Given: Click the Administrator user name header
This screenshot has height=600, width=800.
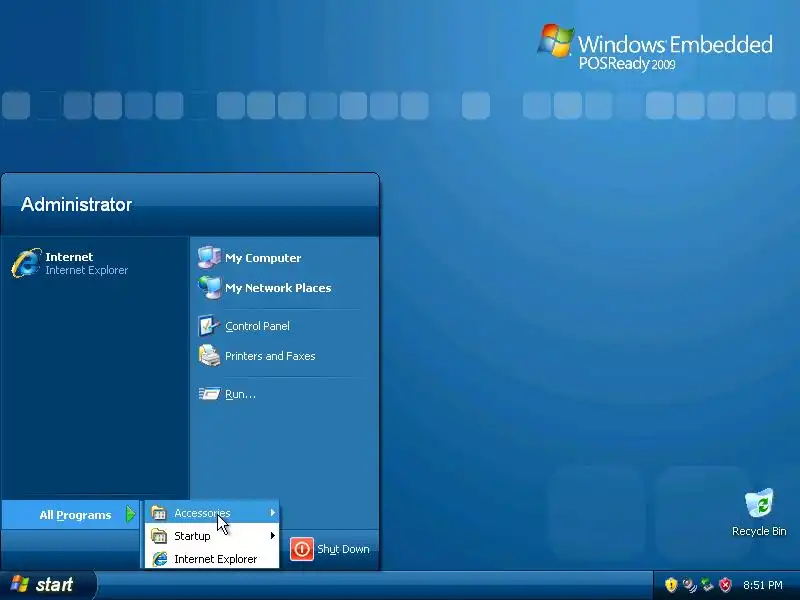Looking at the screenshot, I should click(76, 205).
